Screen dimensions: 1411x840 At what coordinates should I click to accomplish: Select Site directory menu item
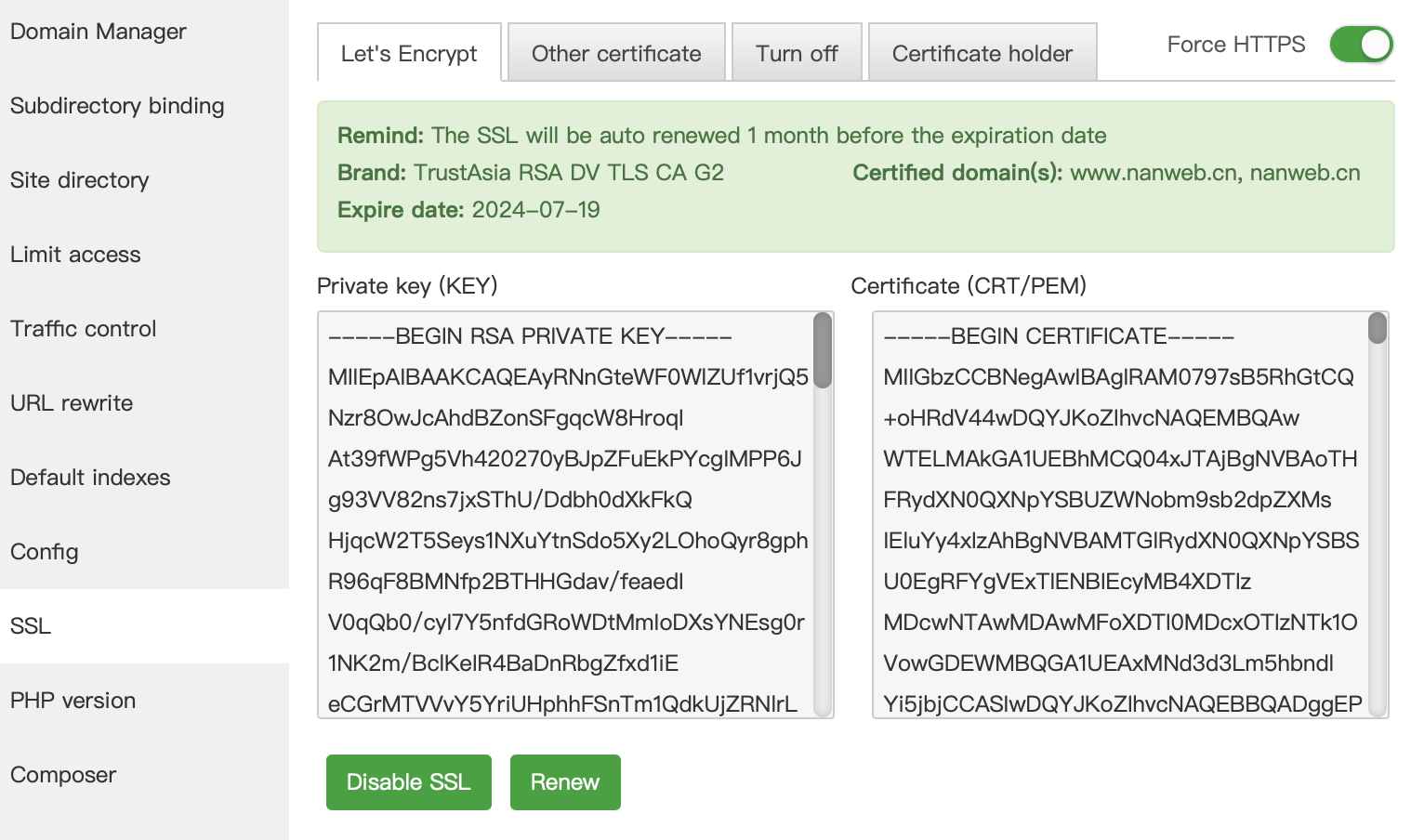80,180
